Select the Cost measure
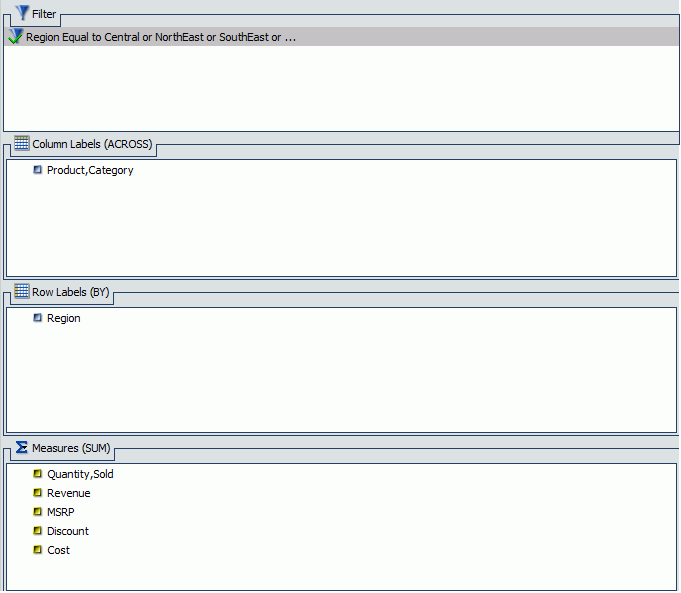 coord(58,550)
